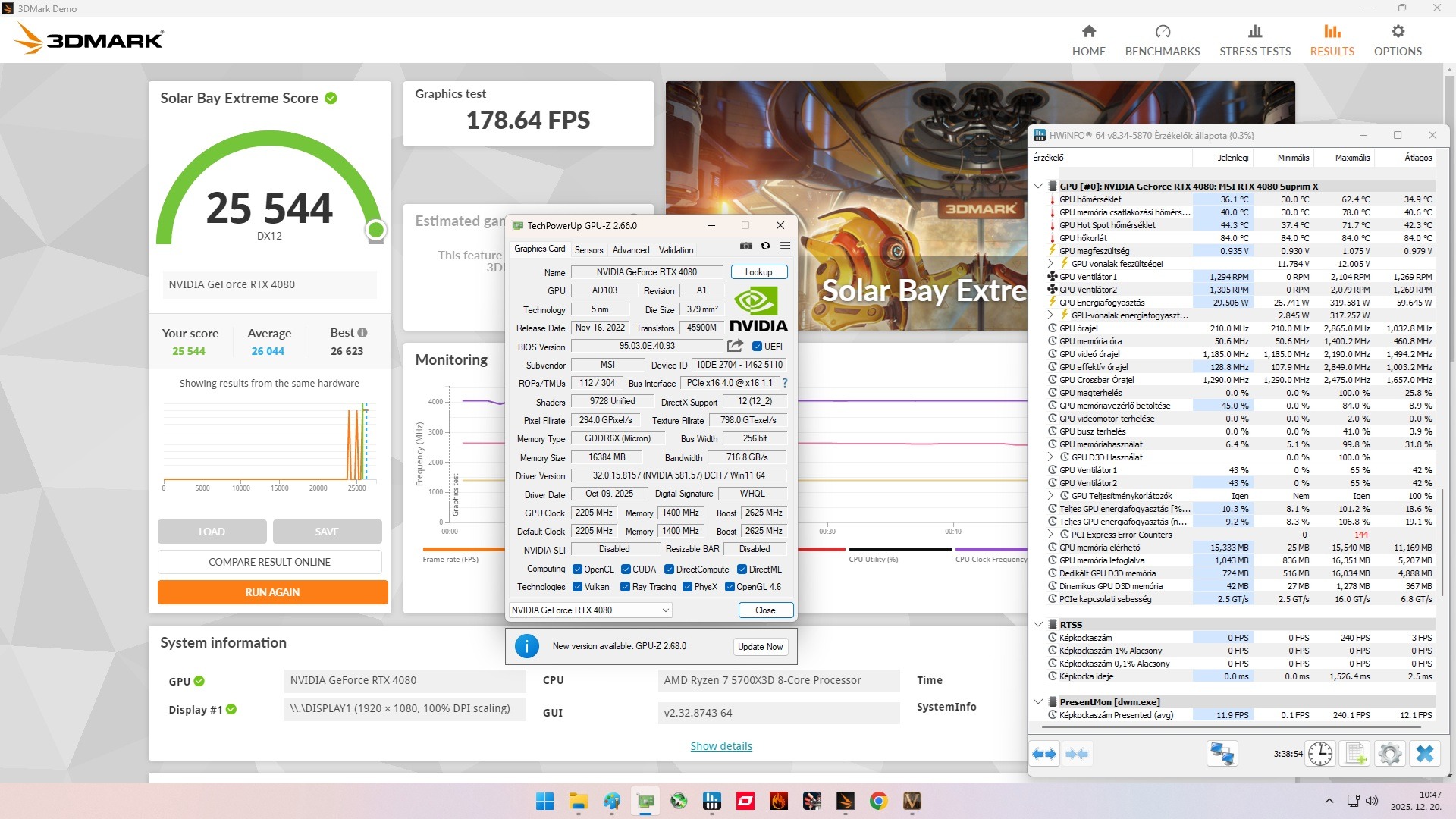This screenshot has height=819, width=1456.
Task: Toggle the UEFI checkbox
Action: point(757,347)
